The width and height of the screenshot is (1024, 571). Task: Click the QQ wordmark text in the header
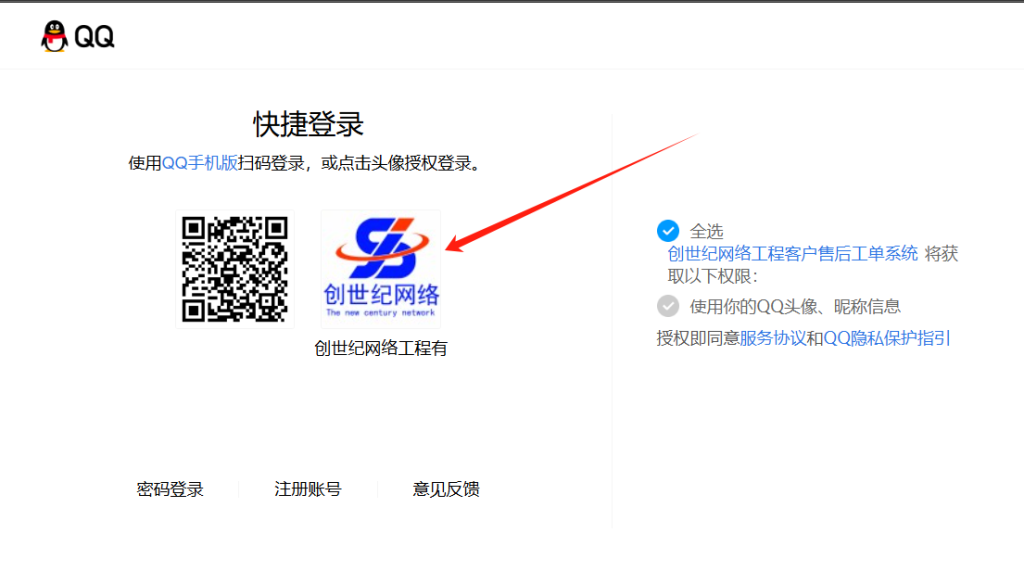(94, 37)
